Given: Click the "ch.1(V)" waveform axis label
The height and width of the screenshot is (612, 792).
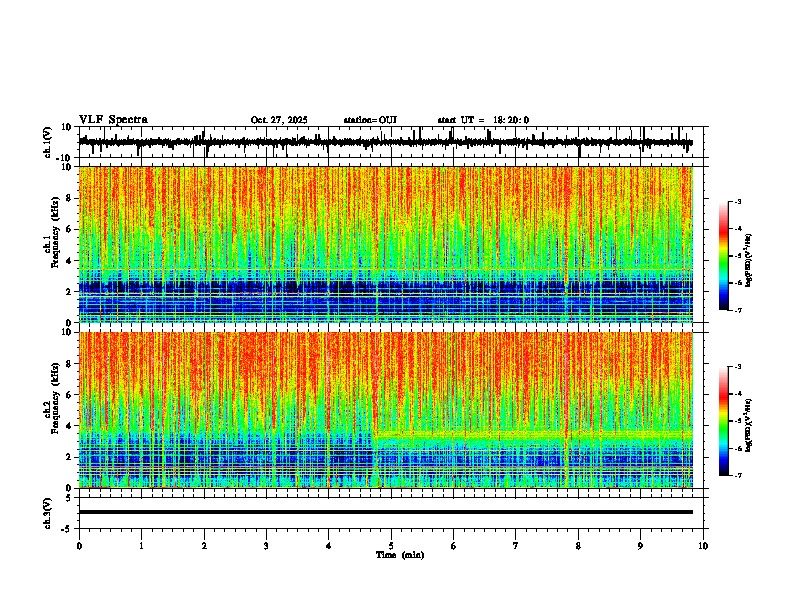Looking at the screenshot, I should click(x=48, y=142).
